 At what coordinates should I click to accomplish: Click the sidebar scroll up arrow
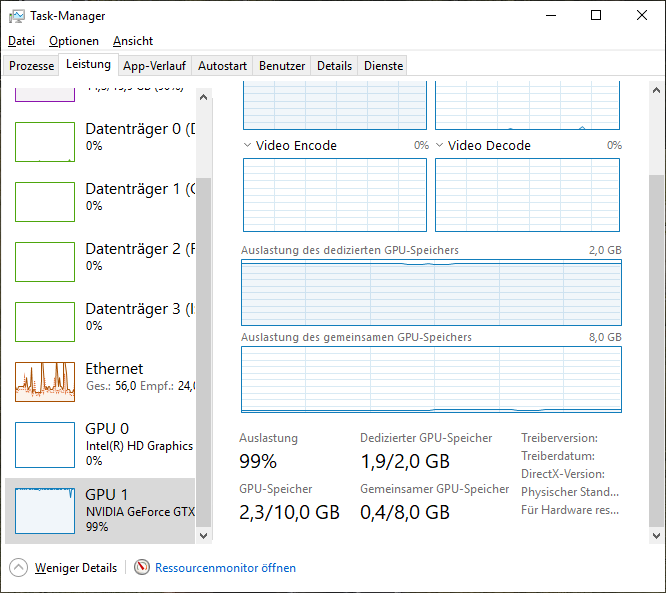tap(203, 97)
